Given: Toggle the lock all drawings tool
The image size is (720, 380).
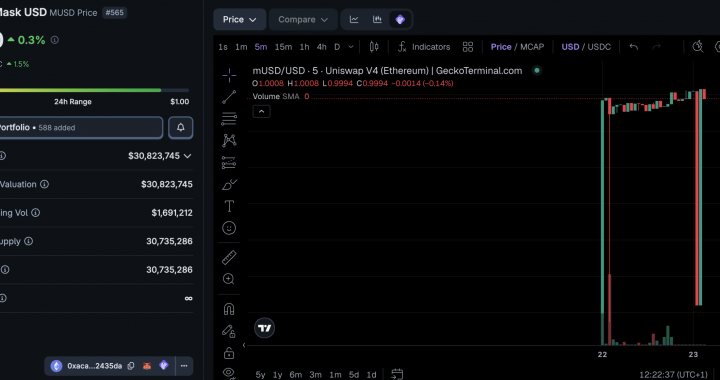Looking at the screenshot, I should coord(229,352).
